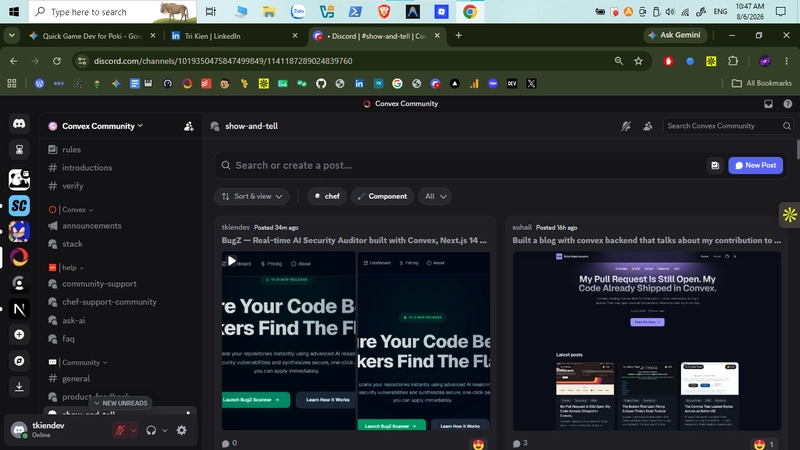The height and width of the screenshot is (450, 800).
Task: Toggle notification settings bell in channel header
Action: (x=626, y=126)
